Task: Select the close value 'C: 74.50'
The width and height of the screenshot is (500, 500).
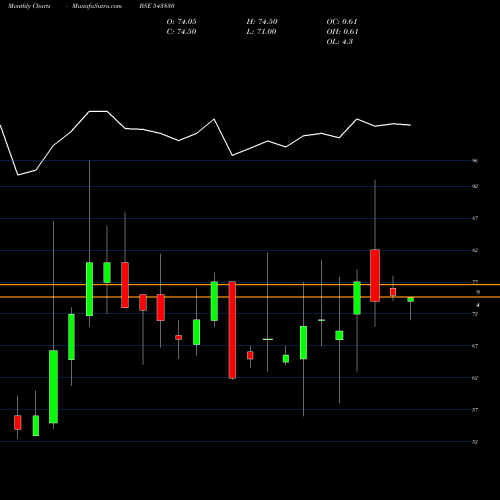Action: click(x=181, y=32)
